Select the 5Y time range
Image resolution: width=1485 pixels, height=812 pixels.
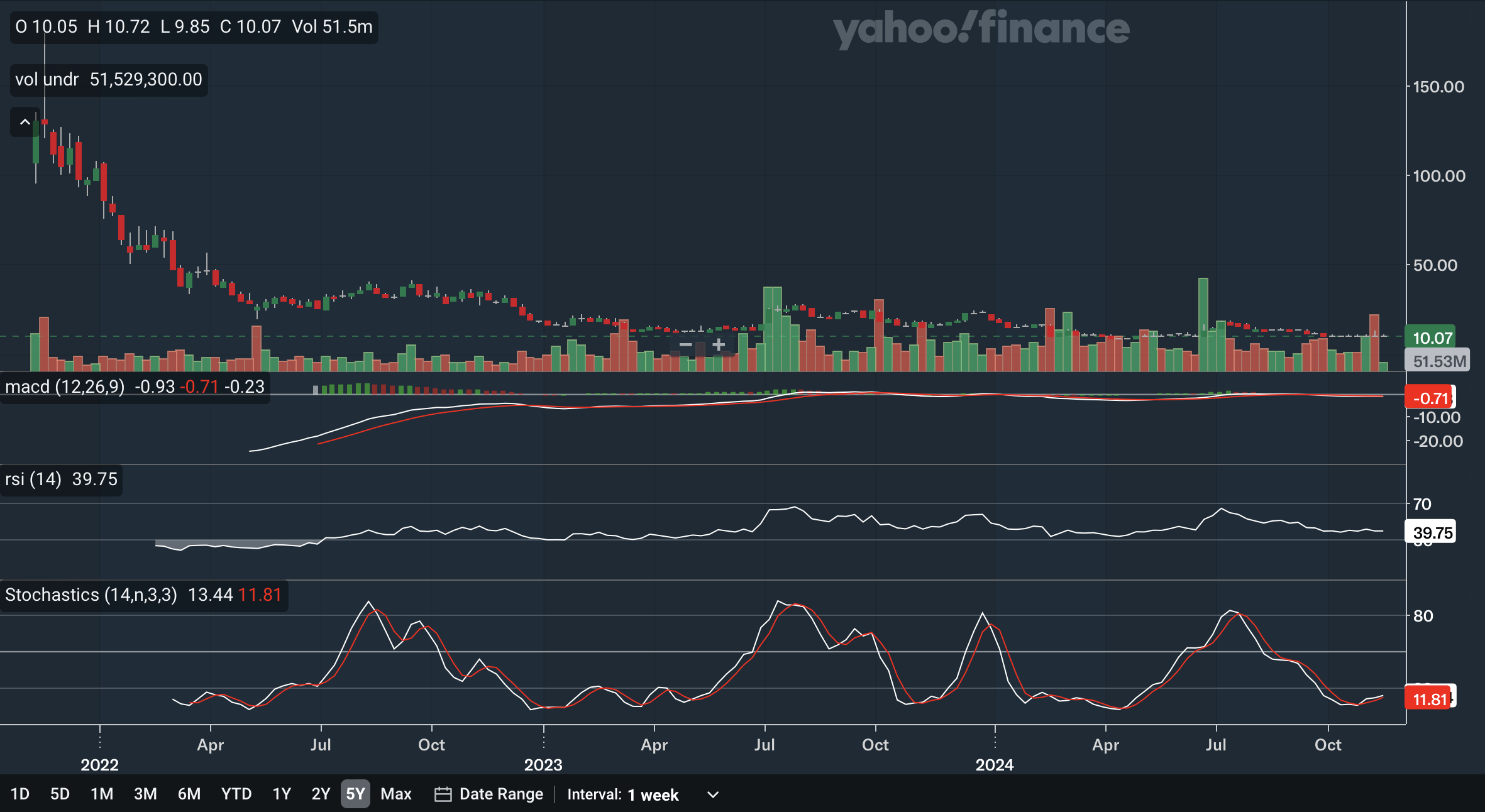coord(355,794)
